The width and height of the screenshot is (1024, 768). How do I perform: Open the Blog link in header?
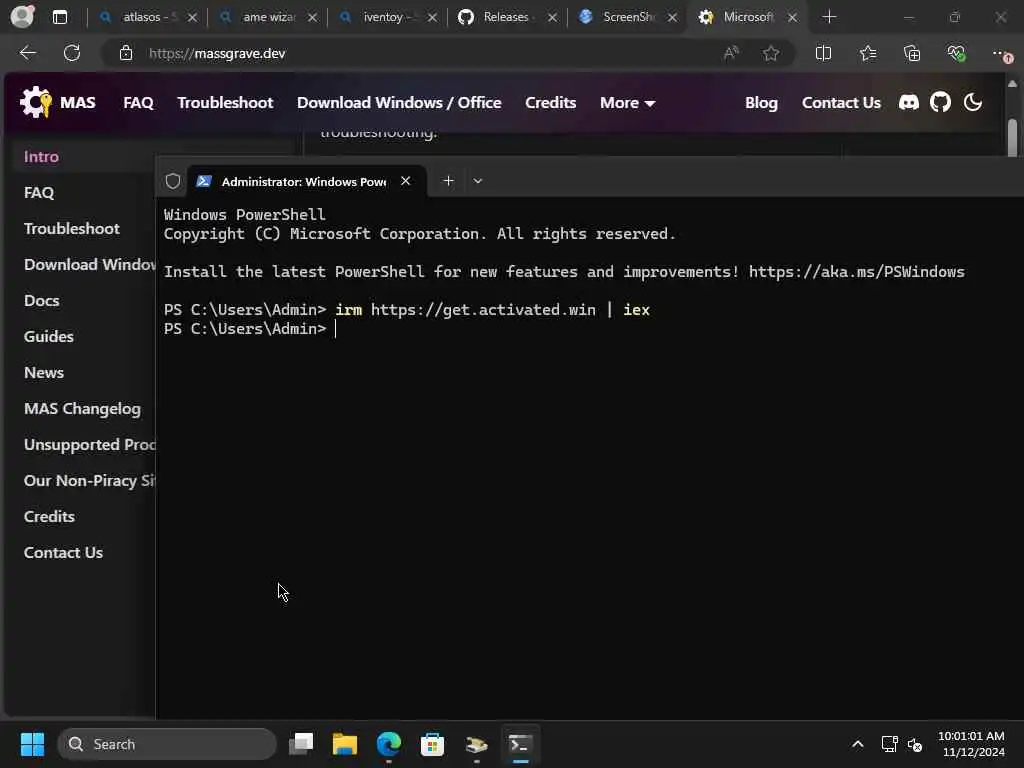[x=761, y=103]
